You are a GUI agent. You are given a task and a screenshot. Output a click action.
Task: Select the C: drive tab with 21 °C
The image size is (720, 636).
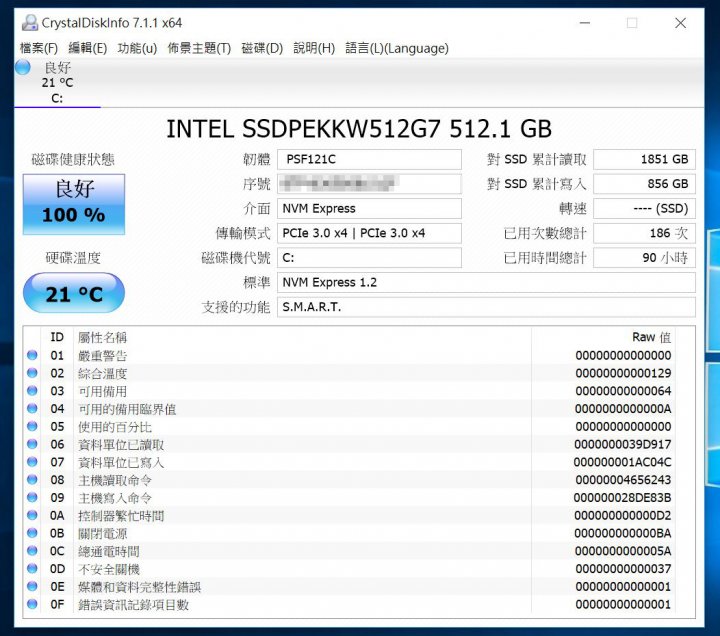coord(57,83)
